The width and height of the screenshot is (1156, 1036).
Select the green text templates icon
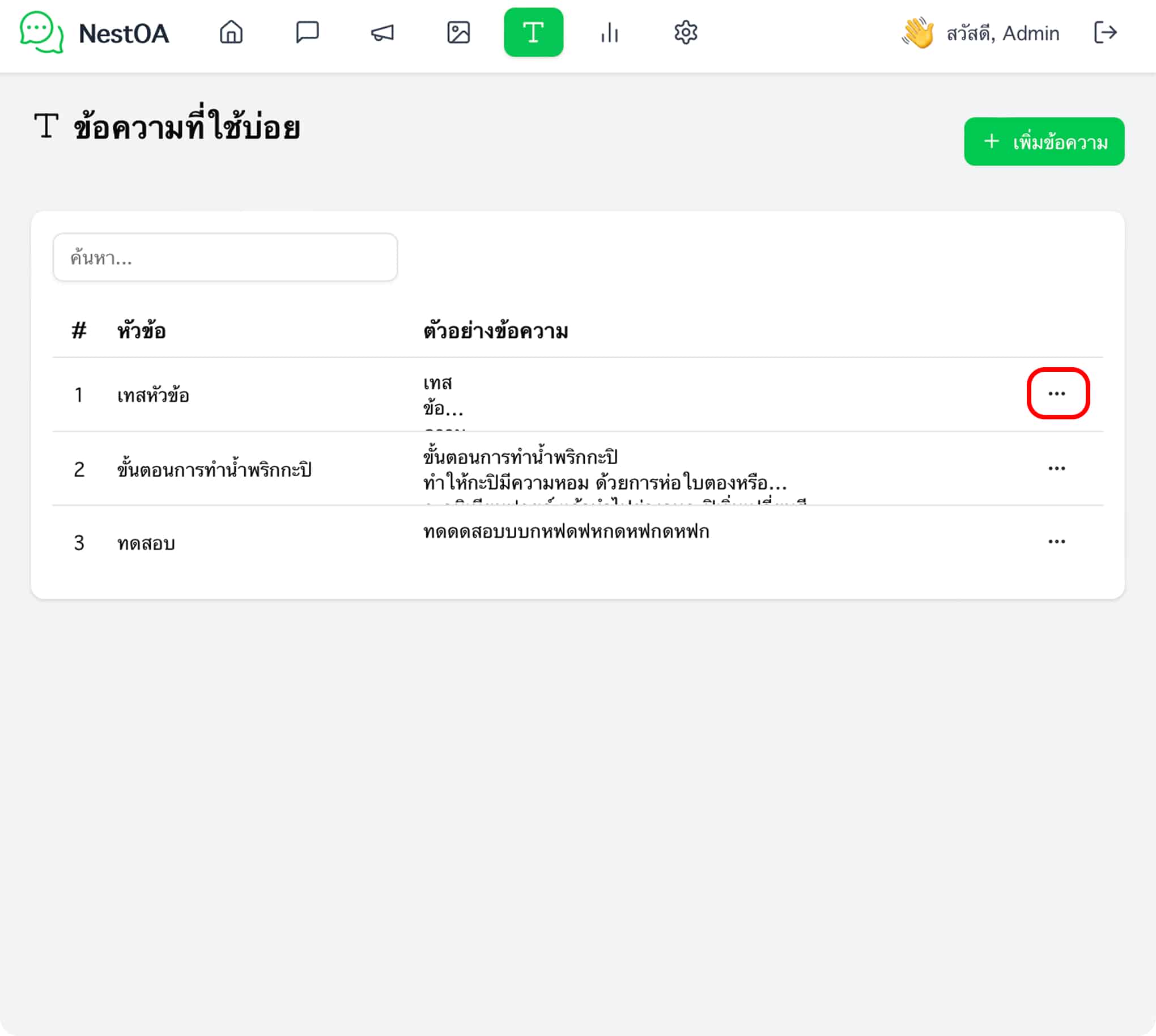533,32
